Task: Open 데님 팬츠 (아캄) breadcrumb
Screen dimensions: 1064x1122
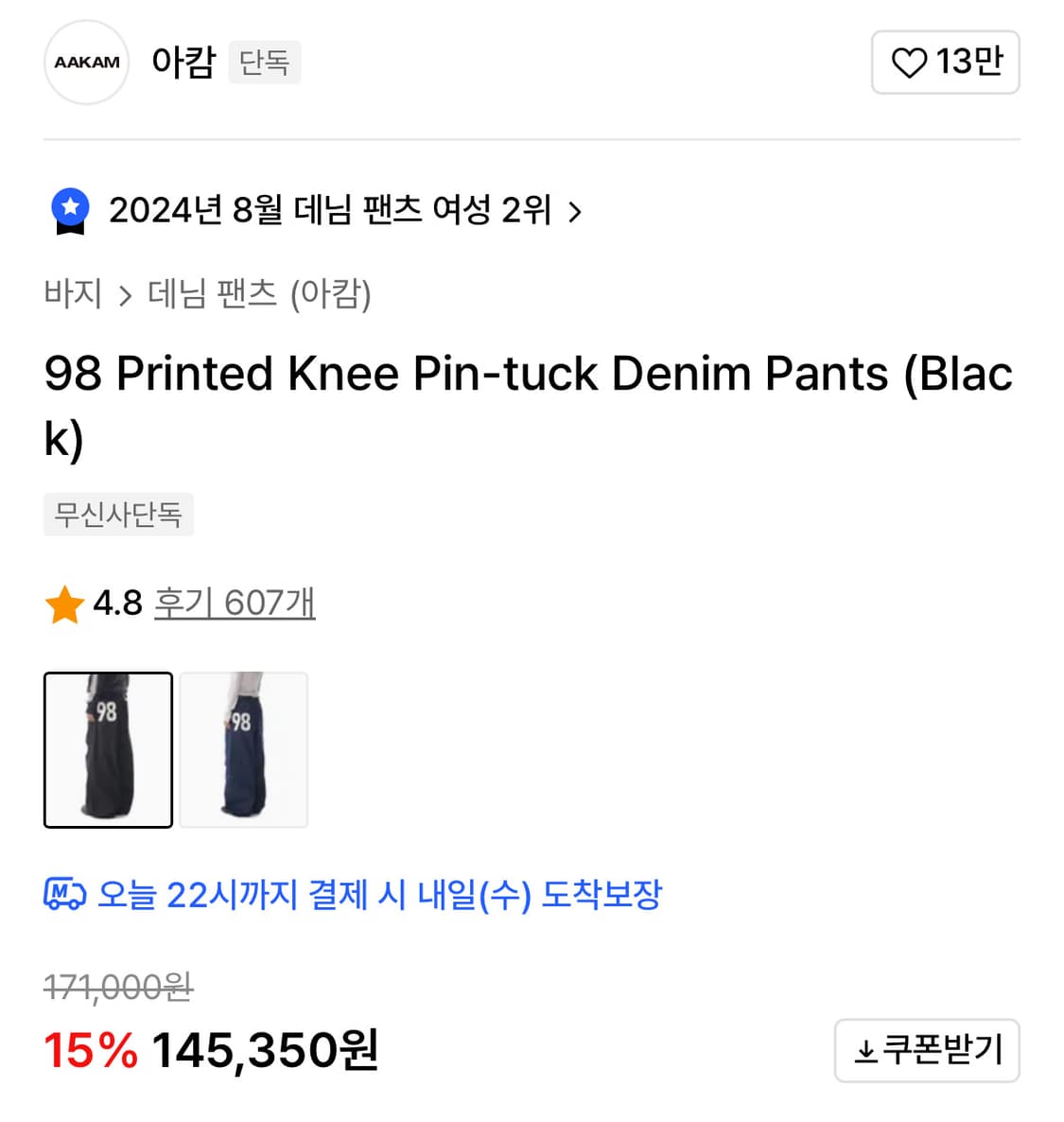Action: click(259, 294)
